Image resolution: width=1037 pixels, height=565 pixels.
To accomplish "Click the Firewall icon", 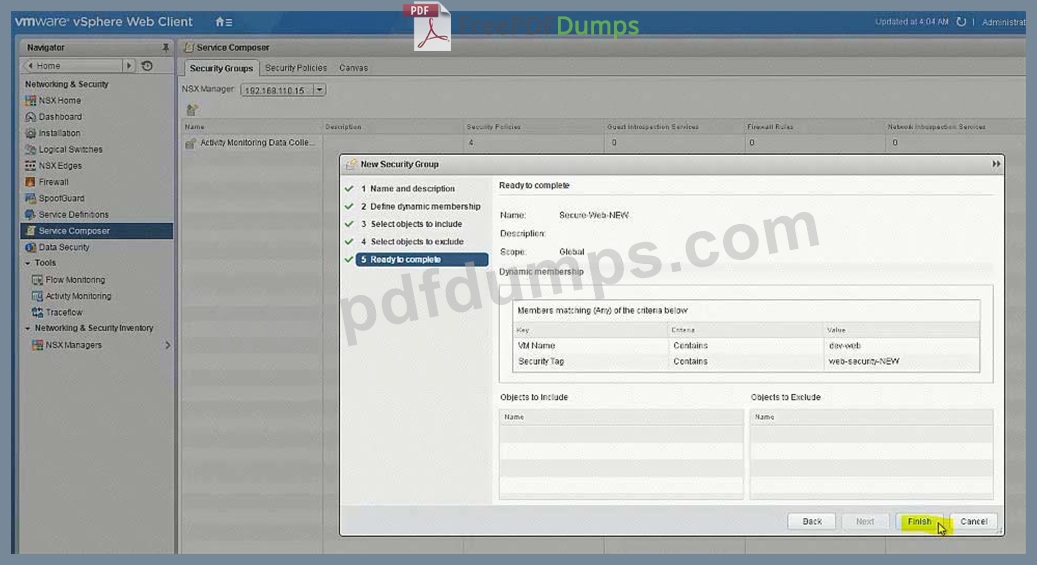I will coord(30,182).
